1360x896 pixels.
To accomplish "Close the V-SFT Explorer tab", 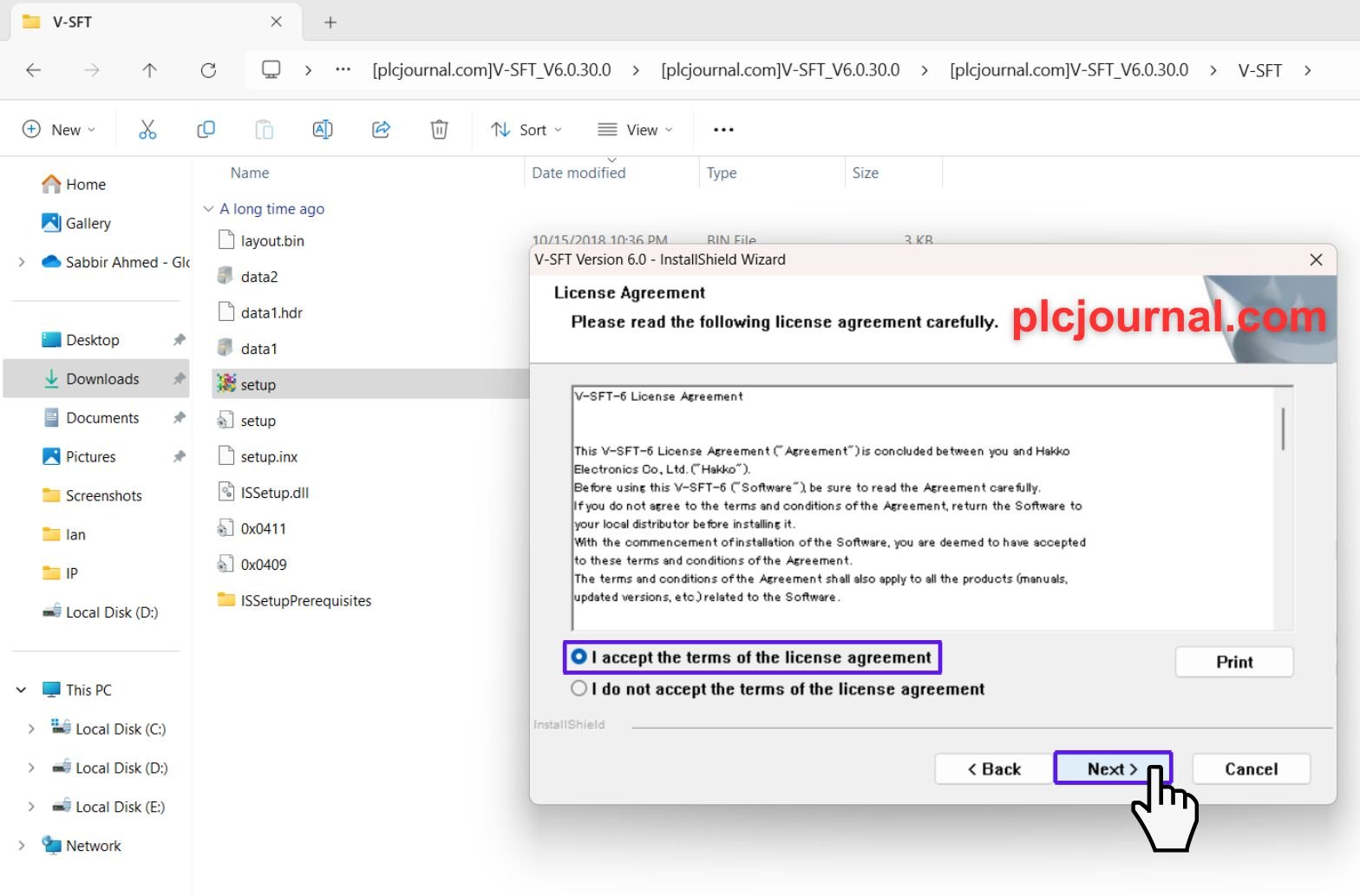I will (276, 22).
